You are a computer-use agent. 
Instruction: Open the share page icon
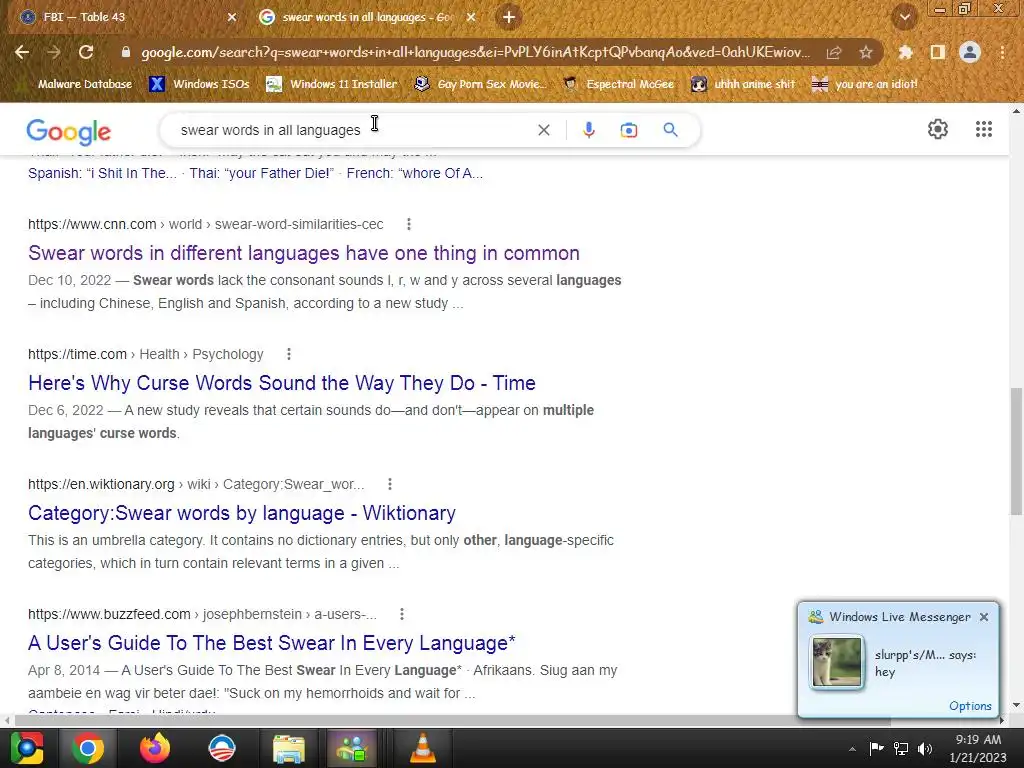coord(834,52)
